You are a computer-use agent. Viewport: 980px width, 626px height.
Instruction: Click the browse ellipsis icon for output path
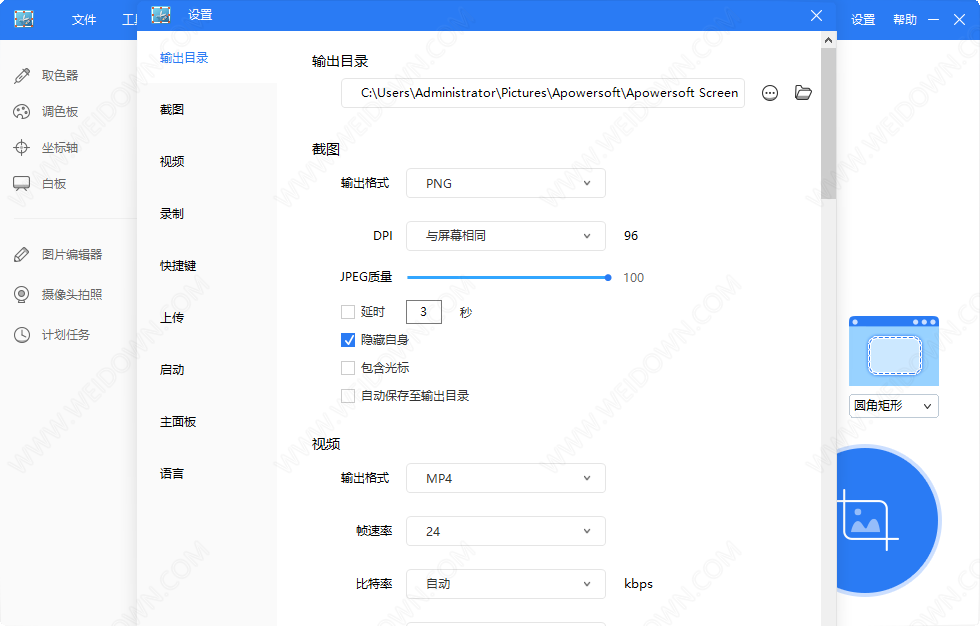(x=770, y=93)
